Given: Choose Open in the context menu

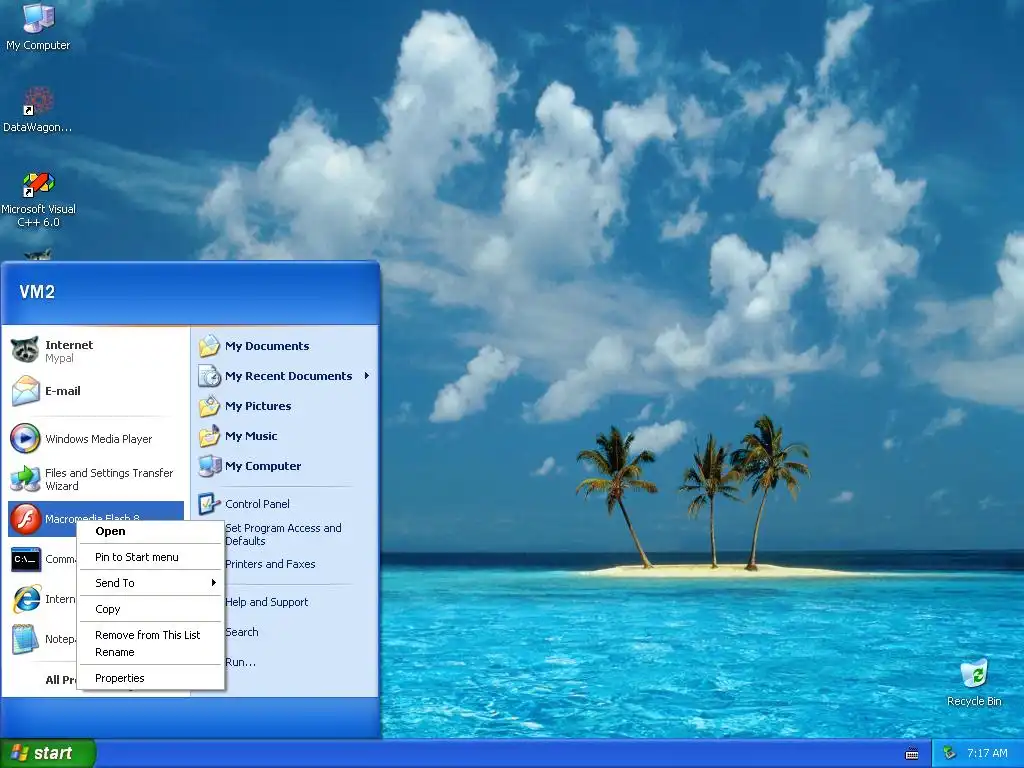Looking at the screenshot, I should (x=151, y=531).
